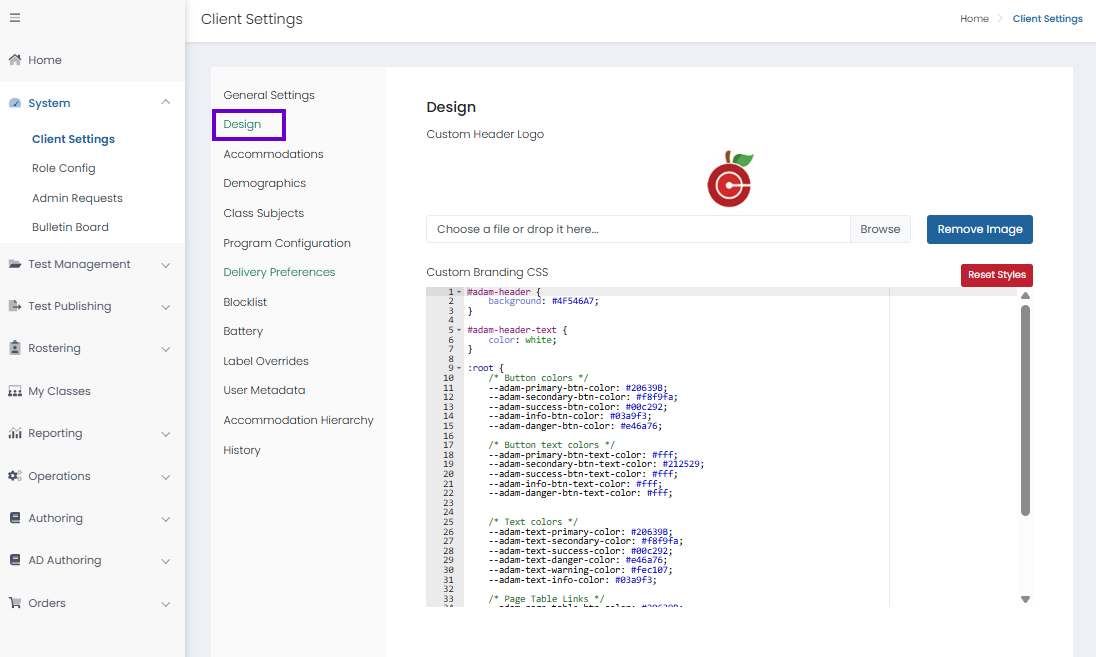
Task: Open Demographics settings
Action: 264,183
